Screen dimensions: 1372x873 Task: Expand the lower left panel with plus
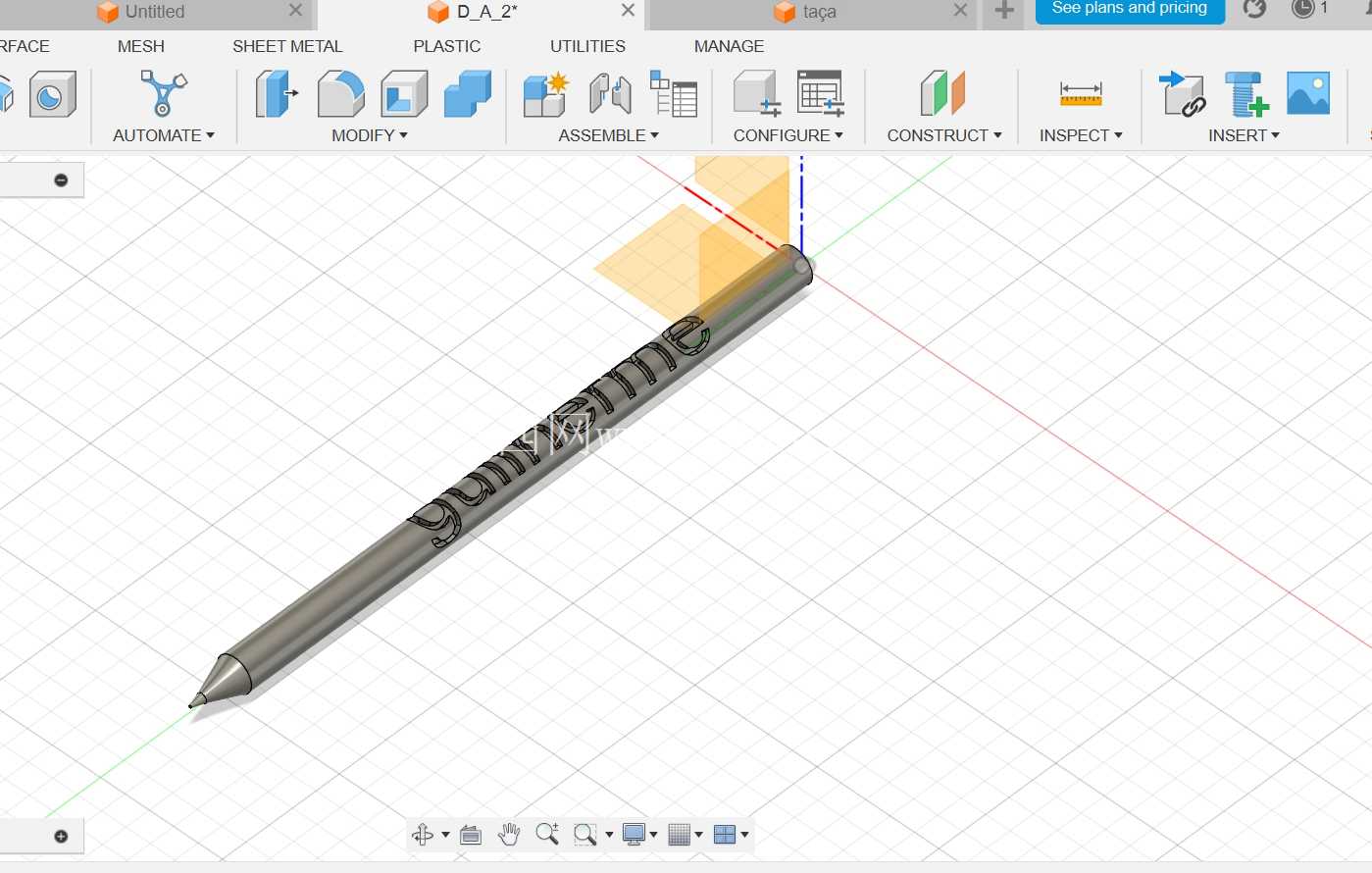(x=61, y=837)
